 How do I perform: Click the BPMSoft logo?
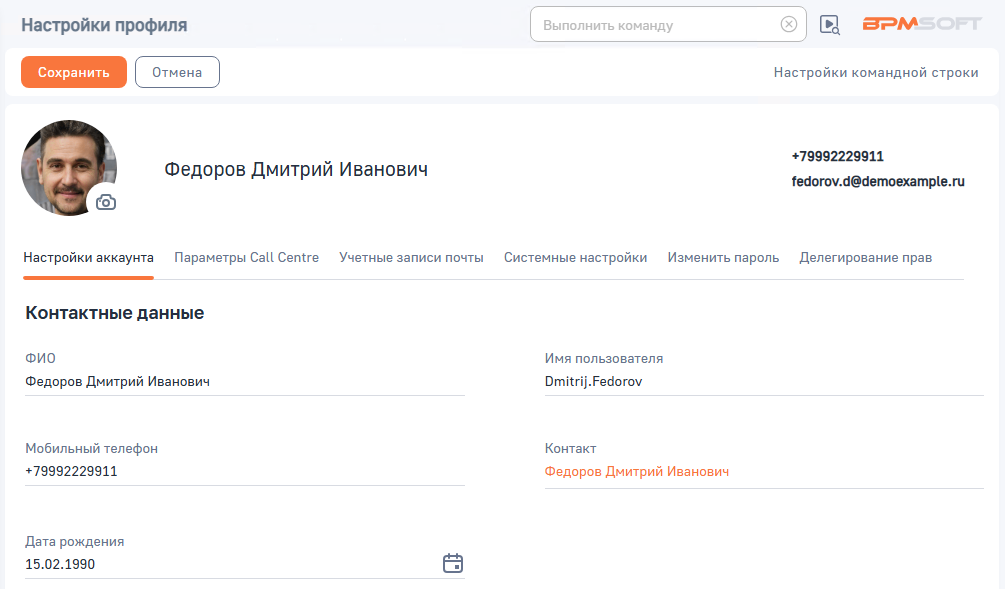click(922, 24)
